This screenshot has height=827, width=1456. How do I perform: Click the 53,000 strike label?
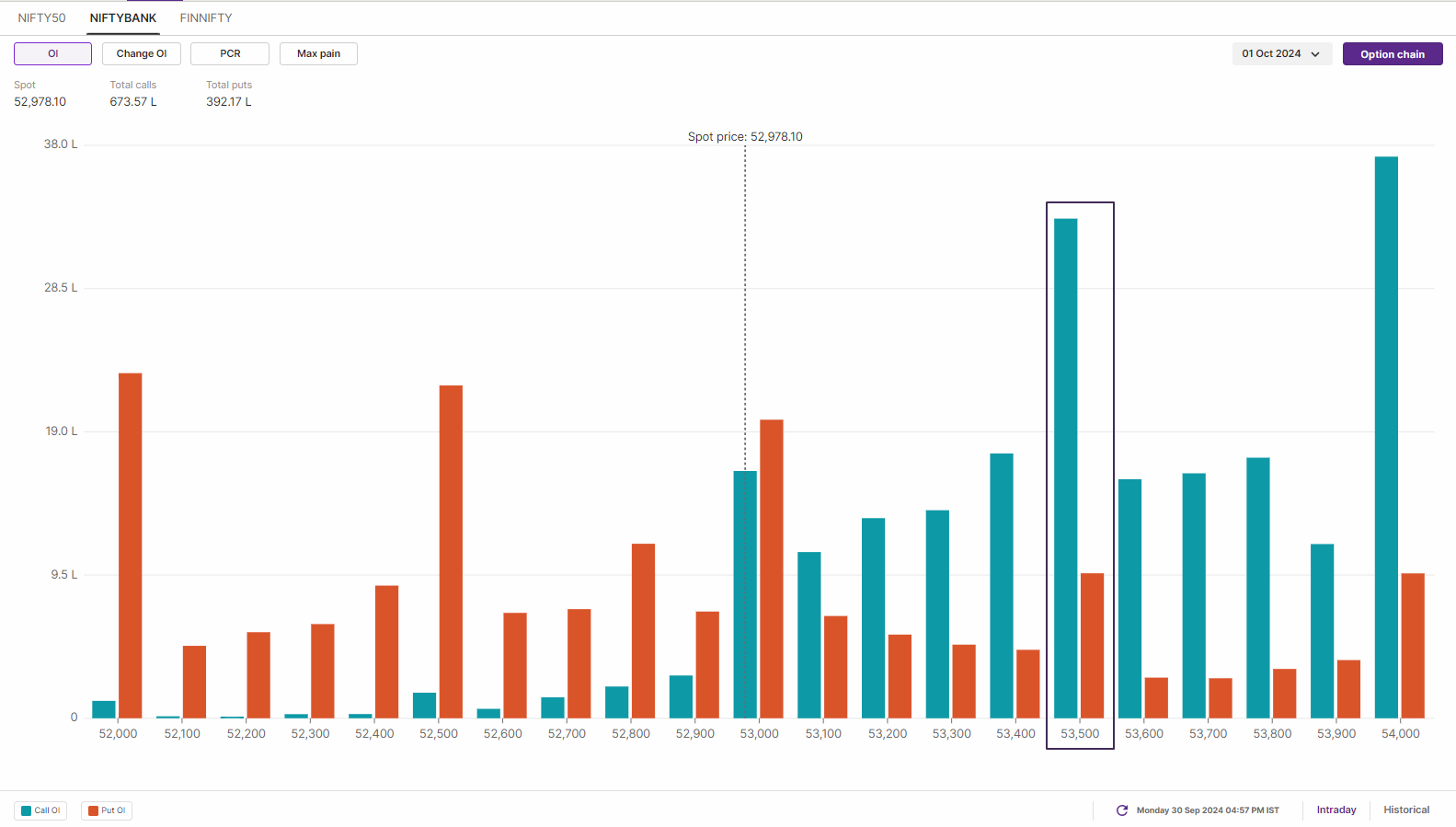click(x=759, y=733)
